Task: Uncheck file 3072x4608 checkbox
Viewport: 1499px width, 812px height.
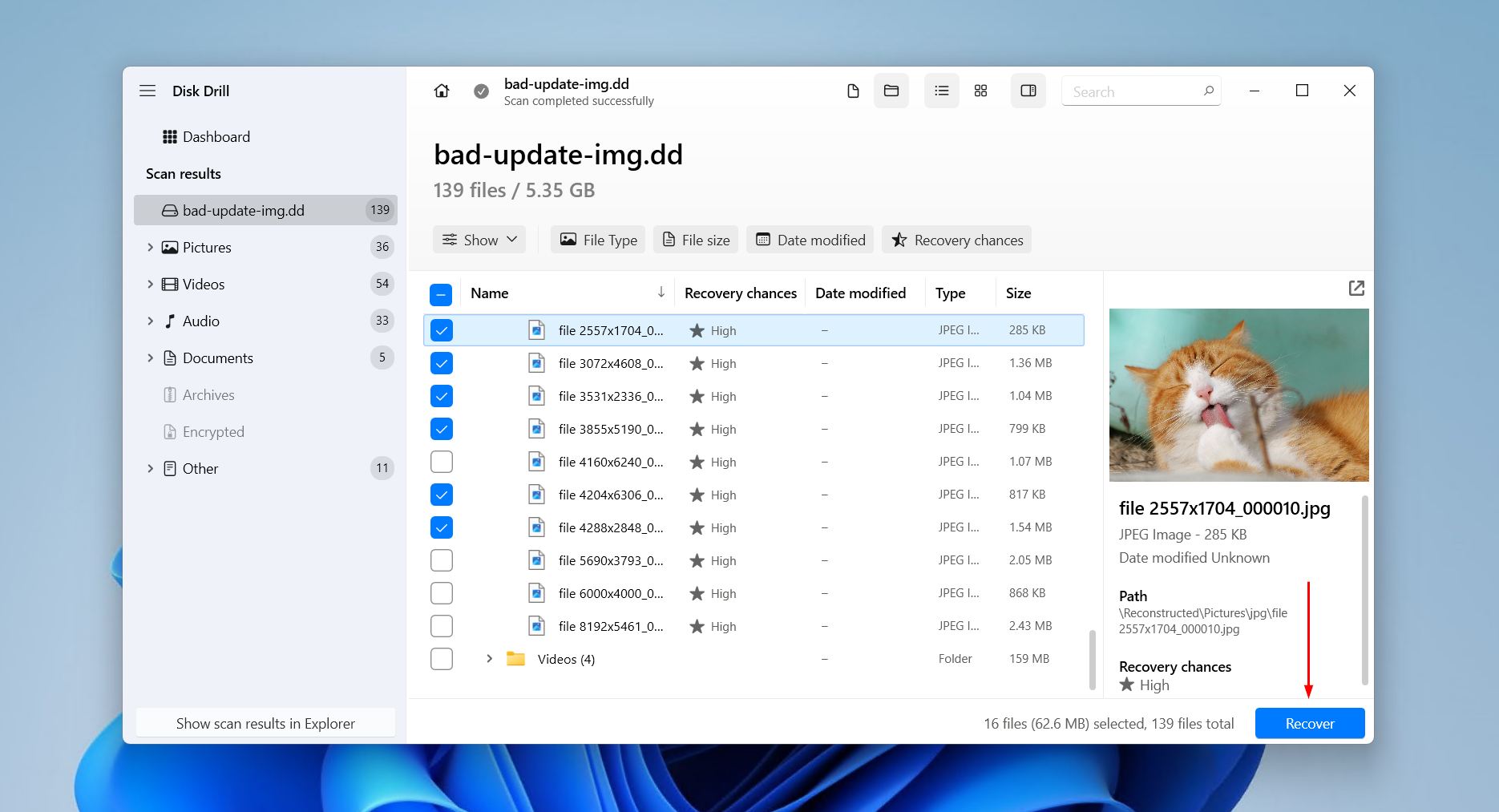Action: [442, 363]
